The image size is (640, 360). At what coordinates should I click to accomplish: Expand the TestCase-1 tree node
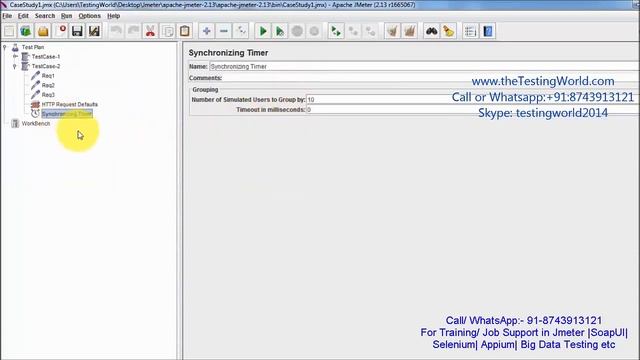pos(15,57)
